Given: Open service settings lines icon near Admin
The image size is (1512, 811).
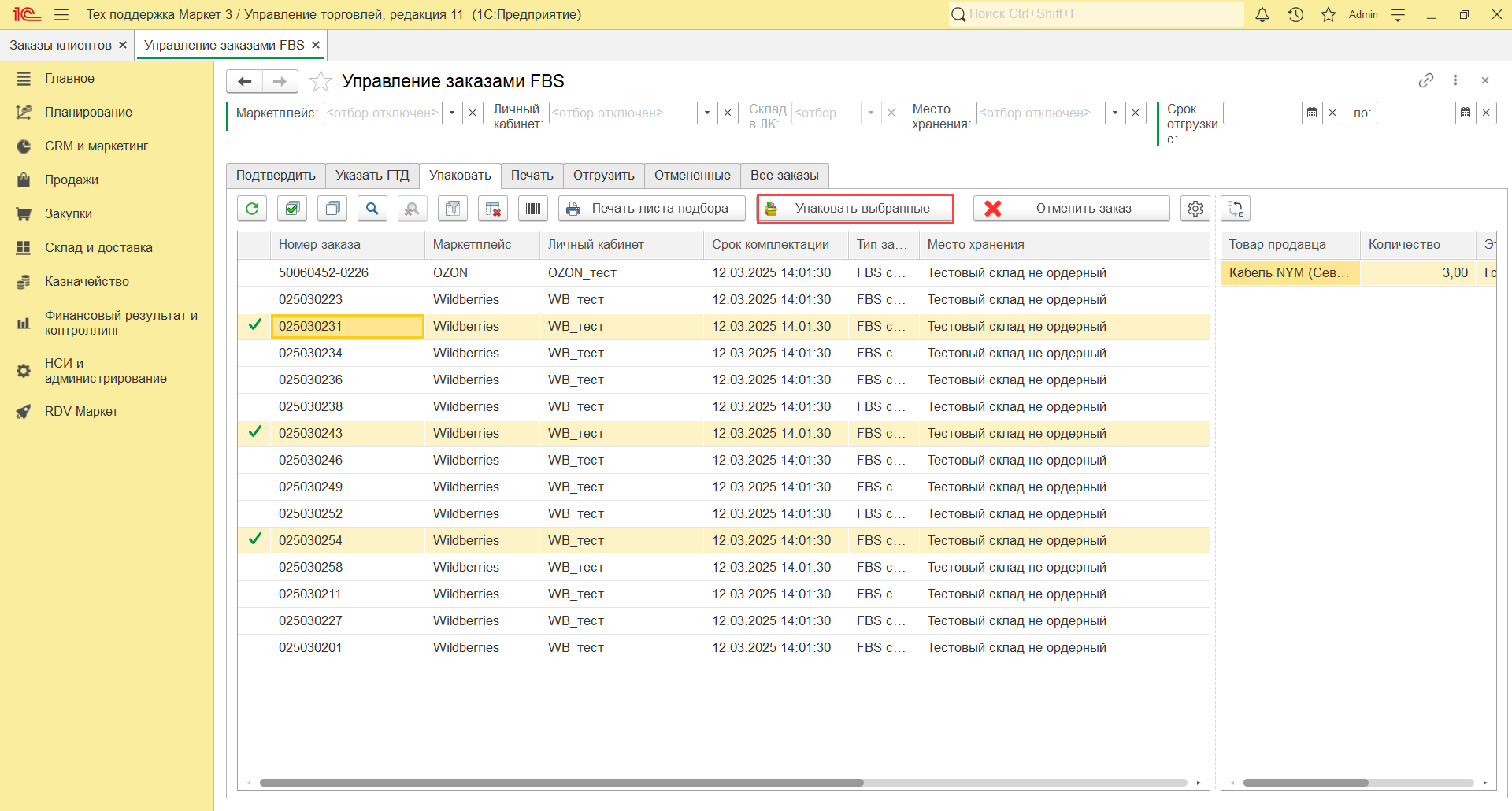Looking at the screenshot, I should 1398,14.
